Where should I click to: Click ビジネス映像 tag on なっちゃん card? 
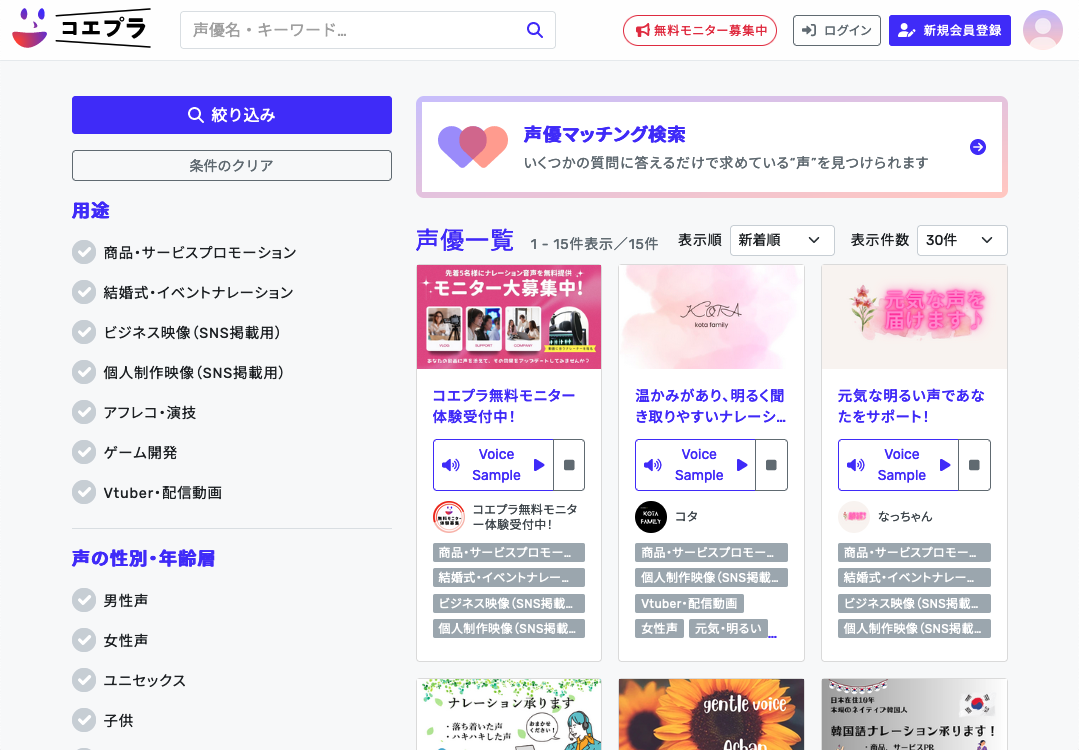point(915,603)
